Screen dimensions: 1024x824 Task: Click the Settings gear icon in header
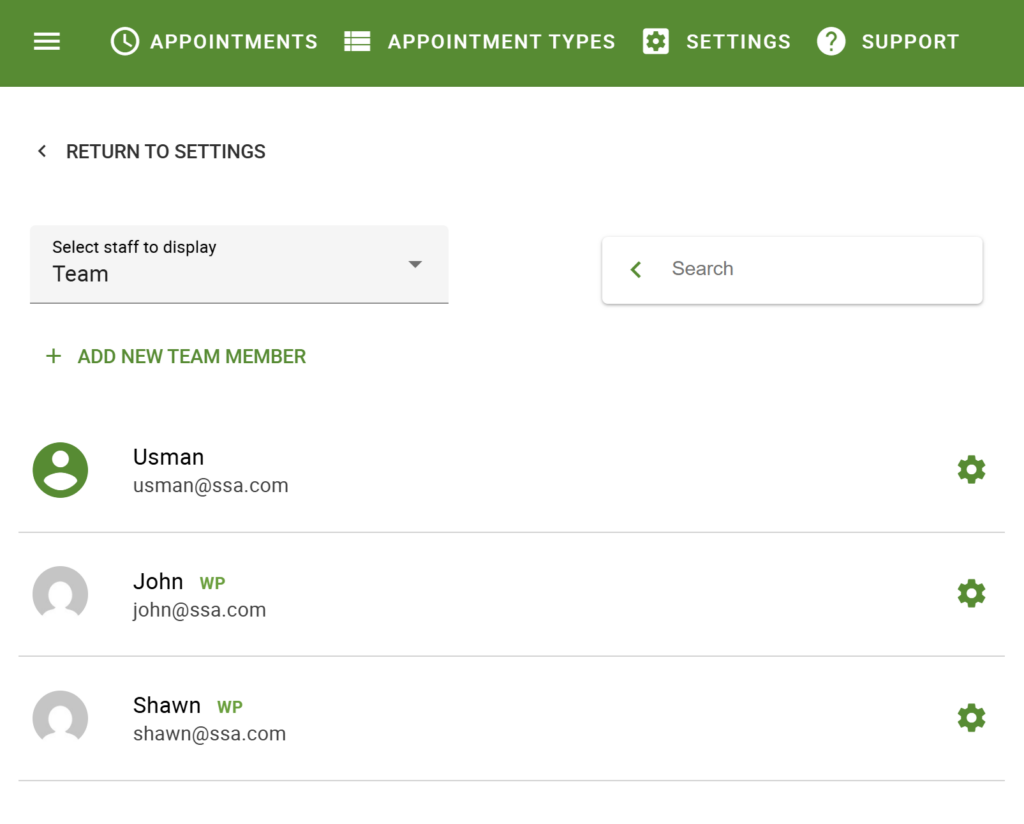click(x=656, y=42)
